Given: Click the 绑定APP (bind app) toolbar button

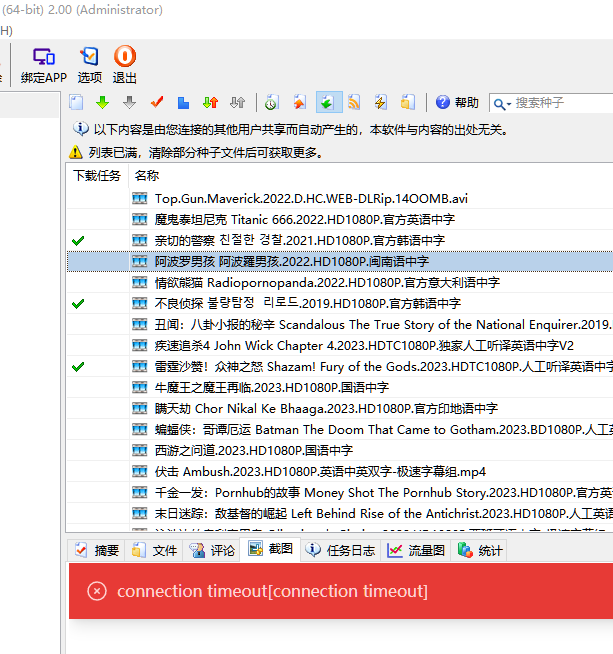Looking at the screenshot, I should pos(44,65).
